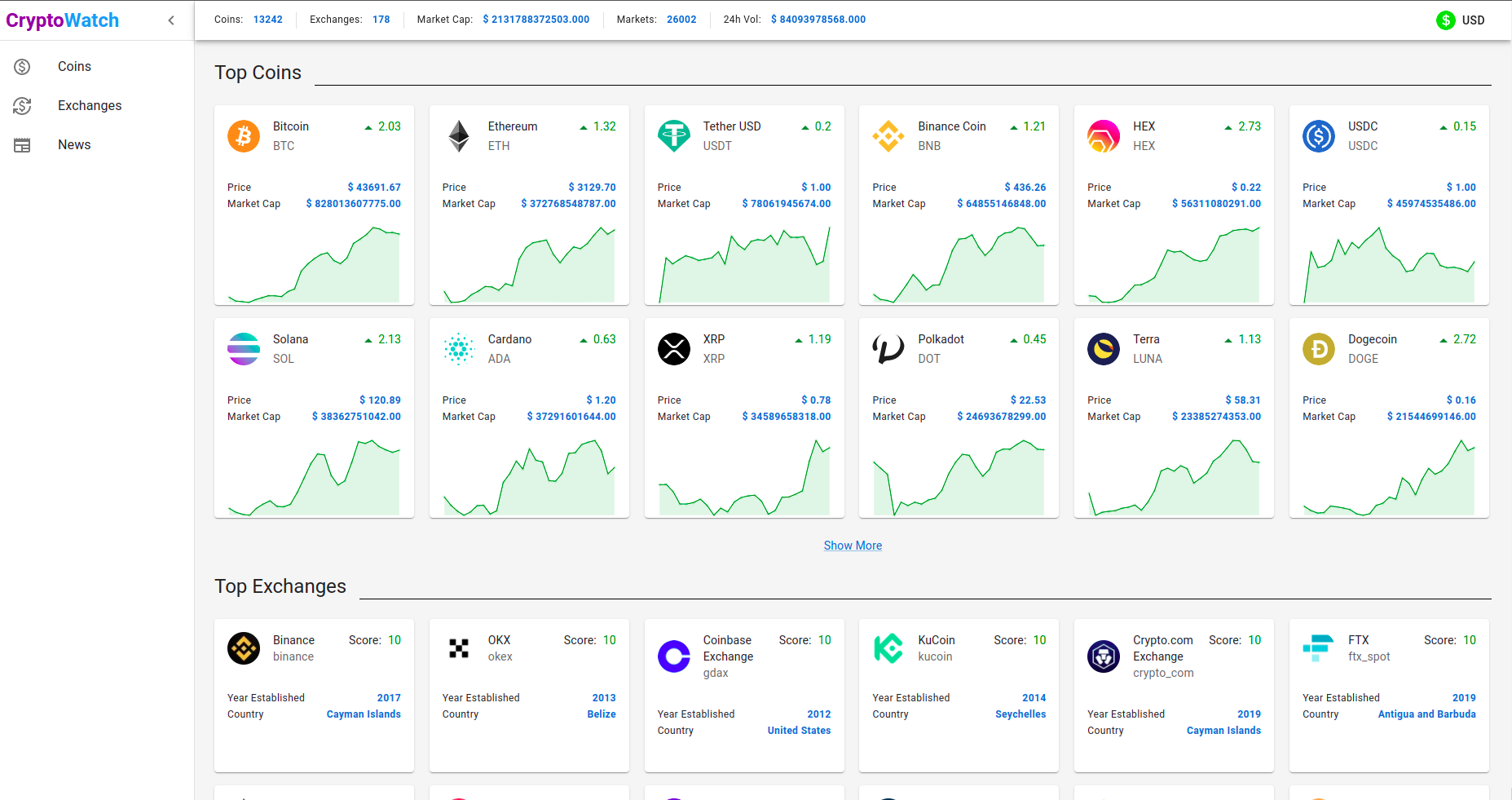The width and height of the screenshot is (1512, 800).
Task: Click the green USD currency icon
Action: tap(1446, 20)
